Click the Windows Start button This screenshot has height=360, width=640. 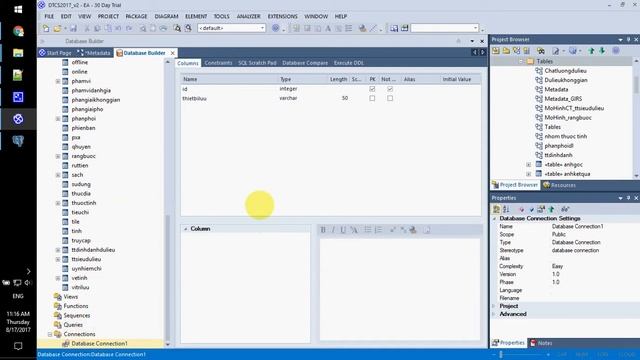coord(18,9)
